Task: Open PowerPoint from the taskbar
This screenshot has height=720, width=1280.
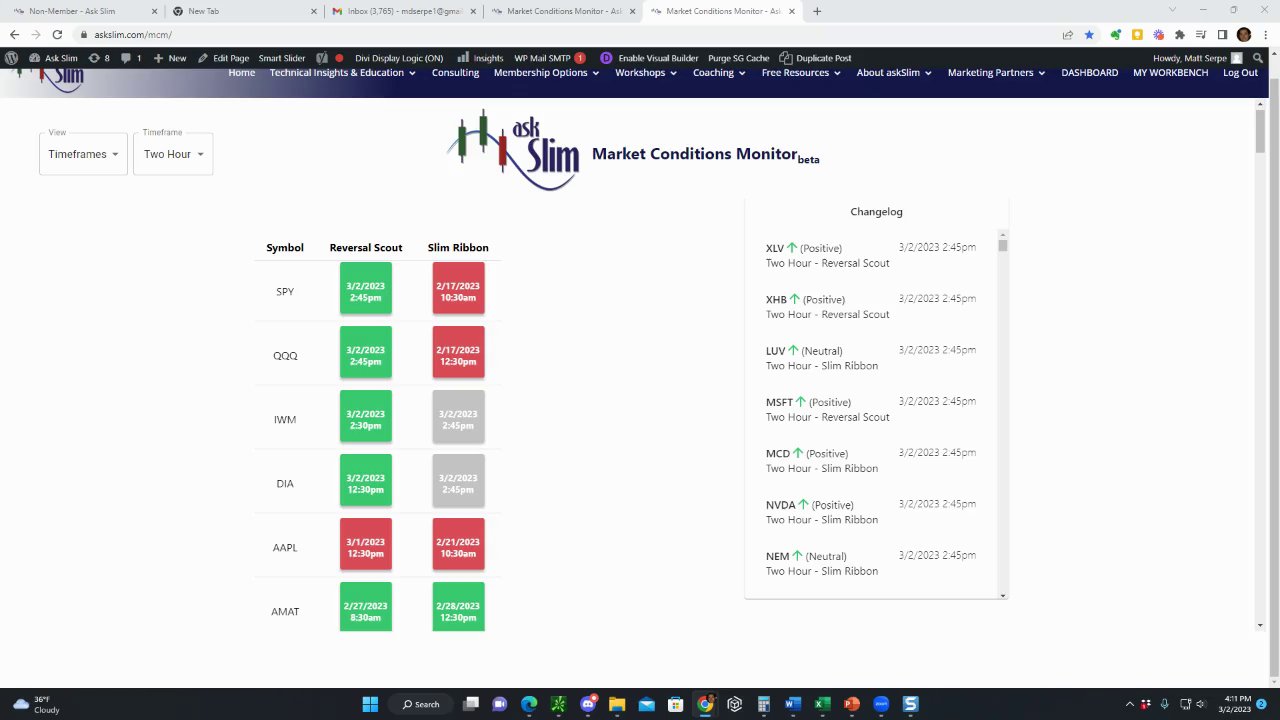Action: (x=851, y=704)
